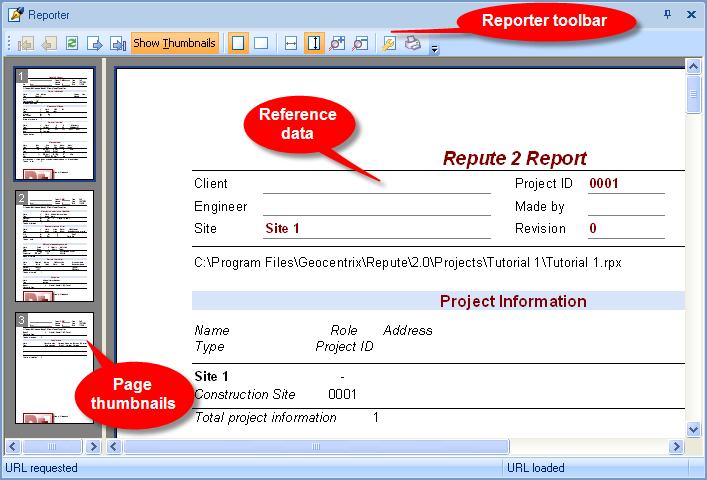
Task: Click thumbnail pane left scroll arrow
Action: [13, 446]
